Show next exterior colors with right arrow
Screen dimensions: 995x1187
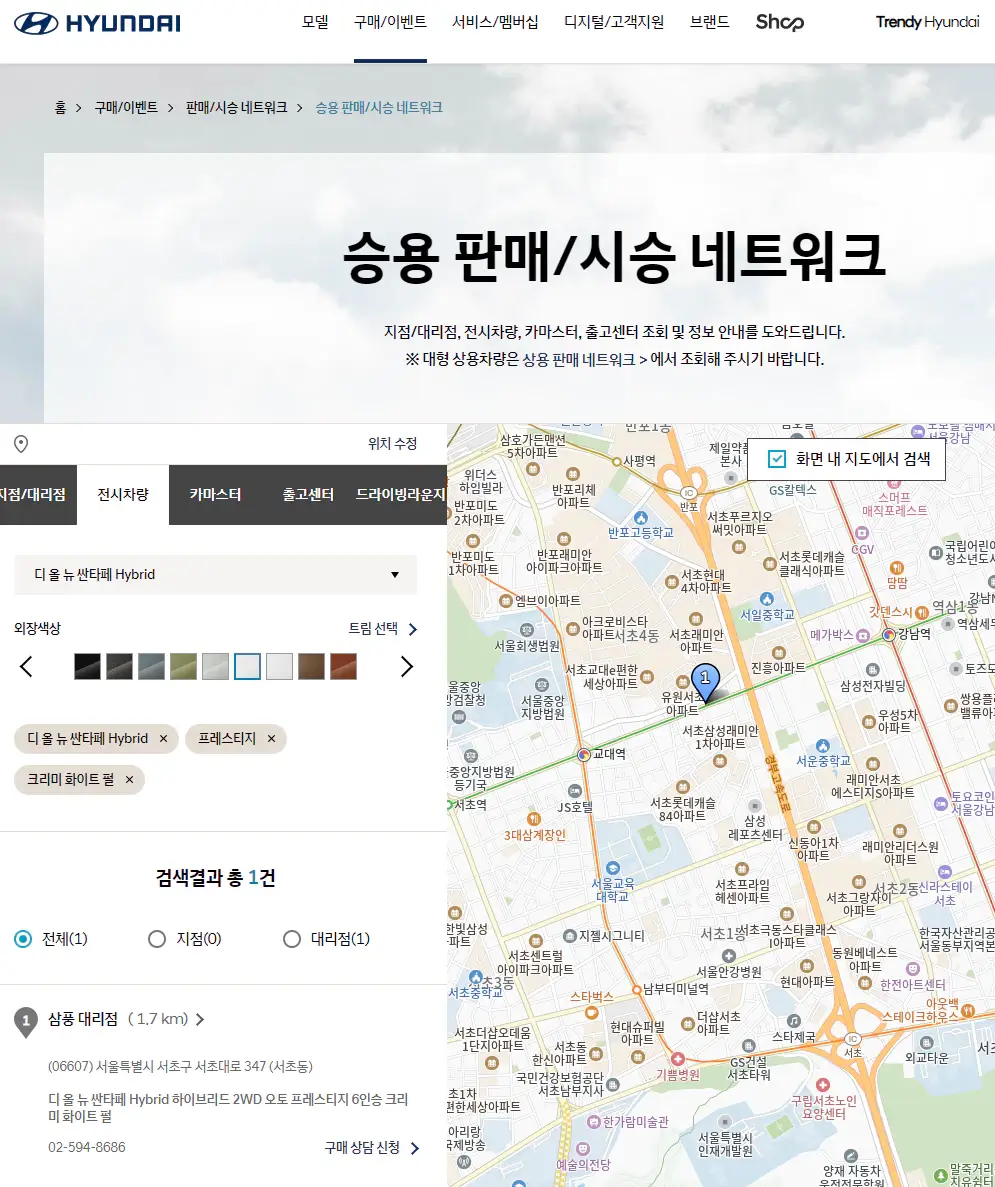(x=407, y=667)
